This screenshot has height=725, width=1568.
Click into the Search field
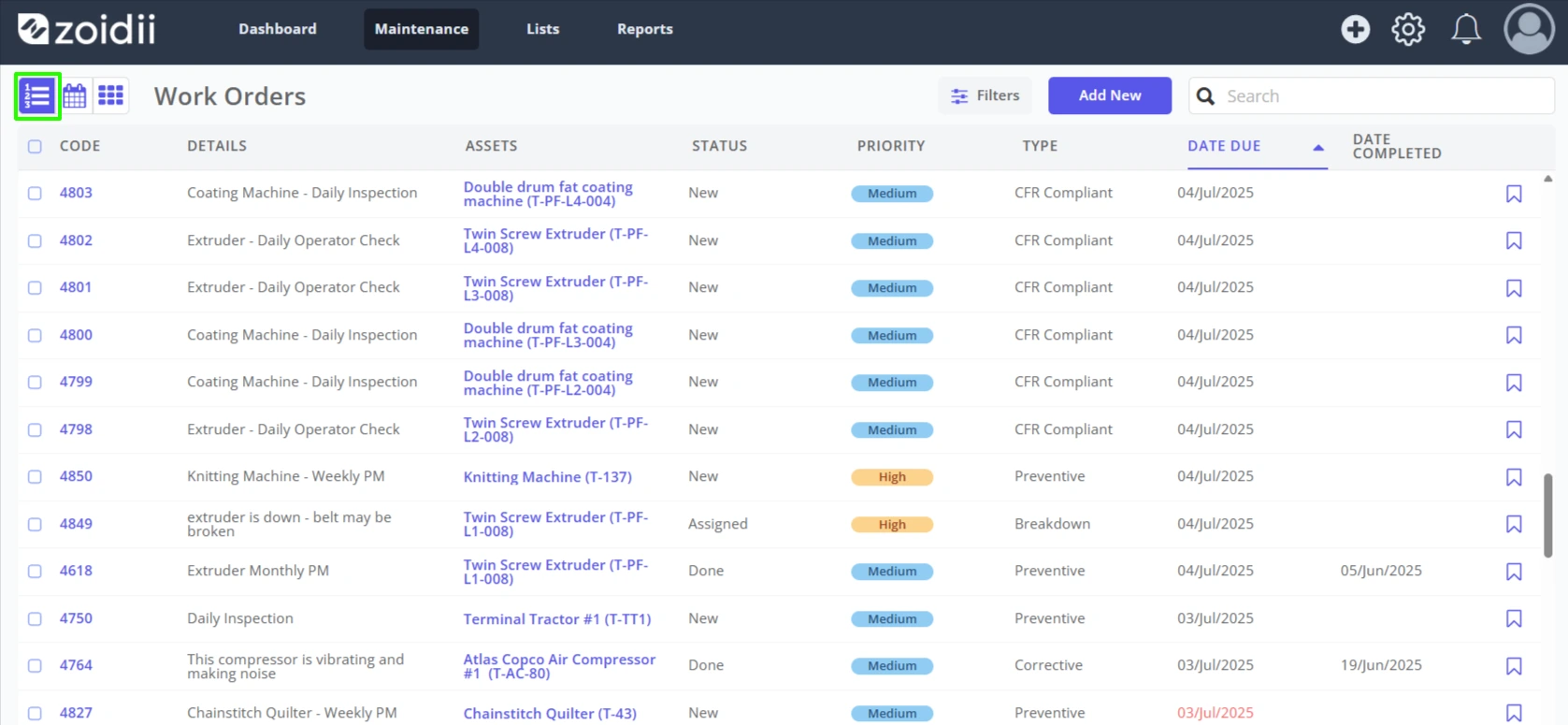click(x=1371, y=95)
